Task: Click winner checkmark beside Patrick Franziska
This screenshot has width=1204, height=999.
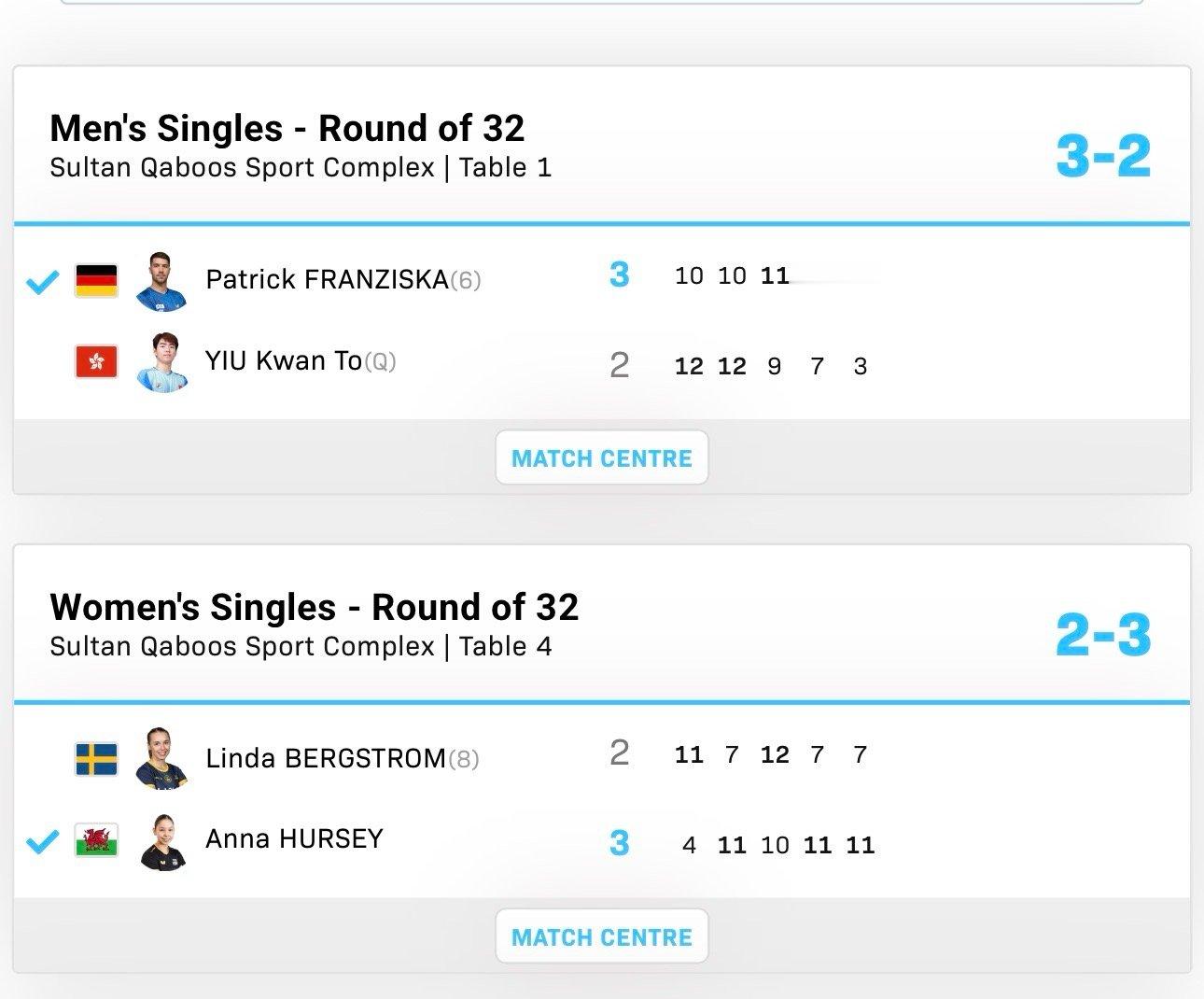Action: click(42, 280)
